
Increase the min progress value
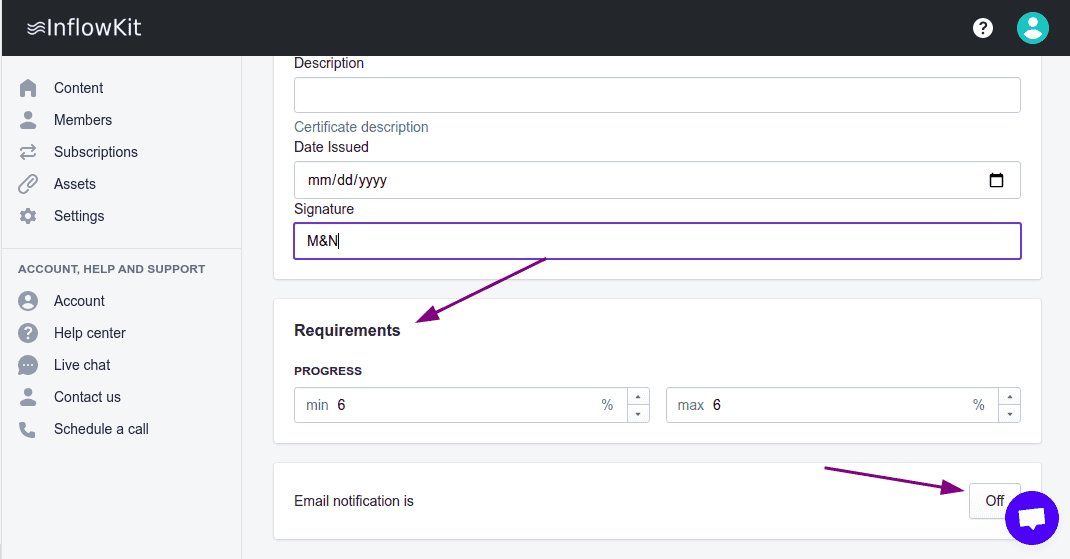[638, 397]
